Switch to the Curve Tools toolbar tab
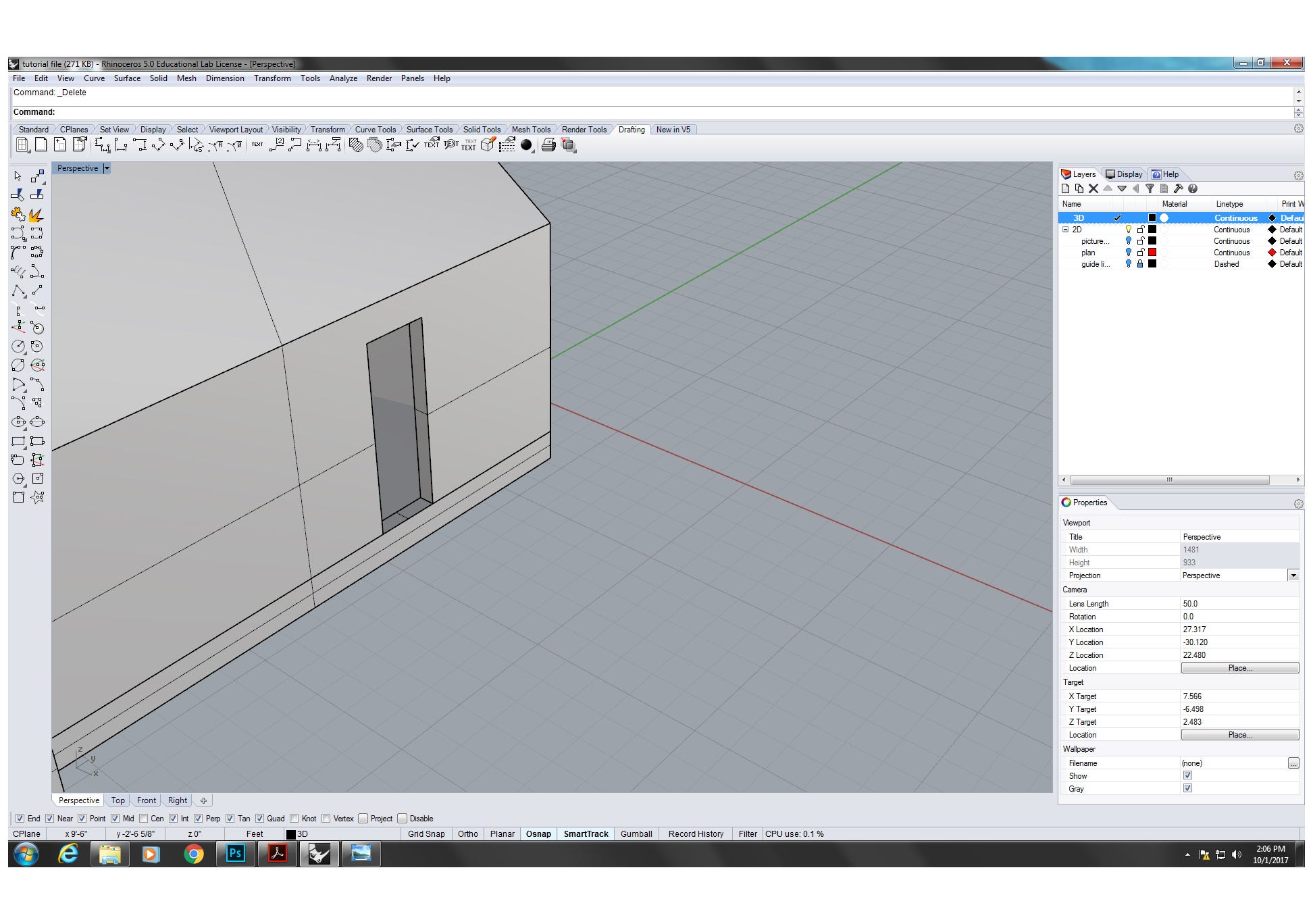This screenshot has height=924, width=1313. coord(376,130)
